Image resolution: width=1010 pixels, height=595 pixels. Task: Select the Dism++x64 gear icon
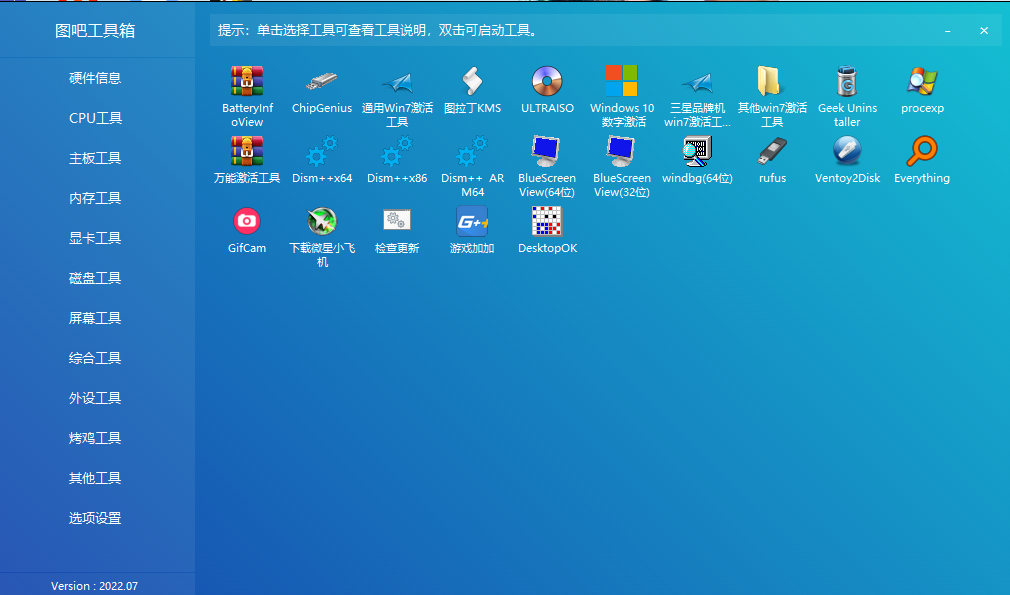[322, 152]
